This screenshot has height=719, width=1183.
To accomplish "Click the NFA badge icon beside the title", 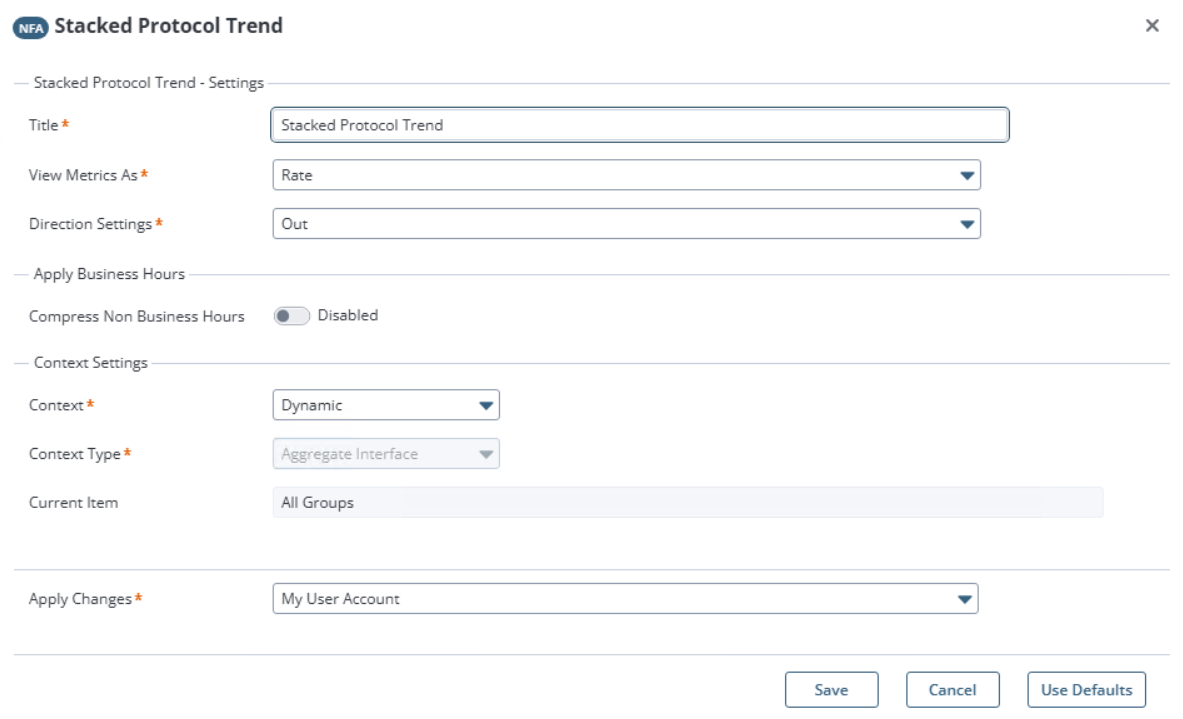I will coord(31,28).
